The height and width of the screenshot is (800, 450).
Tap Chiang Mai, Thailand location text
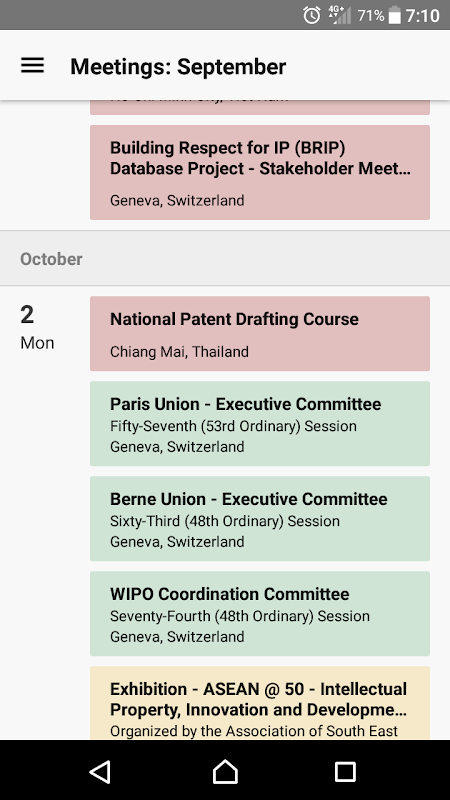179,352
